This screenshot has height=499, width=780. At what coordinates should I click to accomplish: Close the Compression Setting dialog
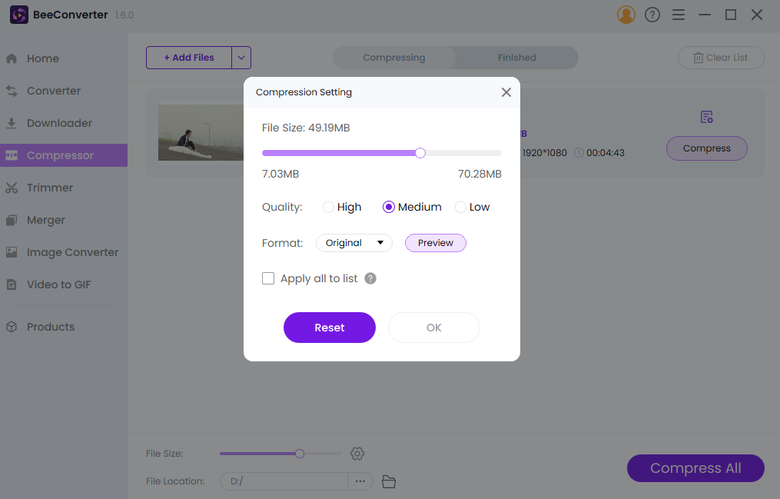pyautogui.click(x=506, y=93)
